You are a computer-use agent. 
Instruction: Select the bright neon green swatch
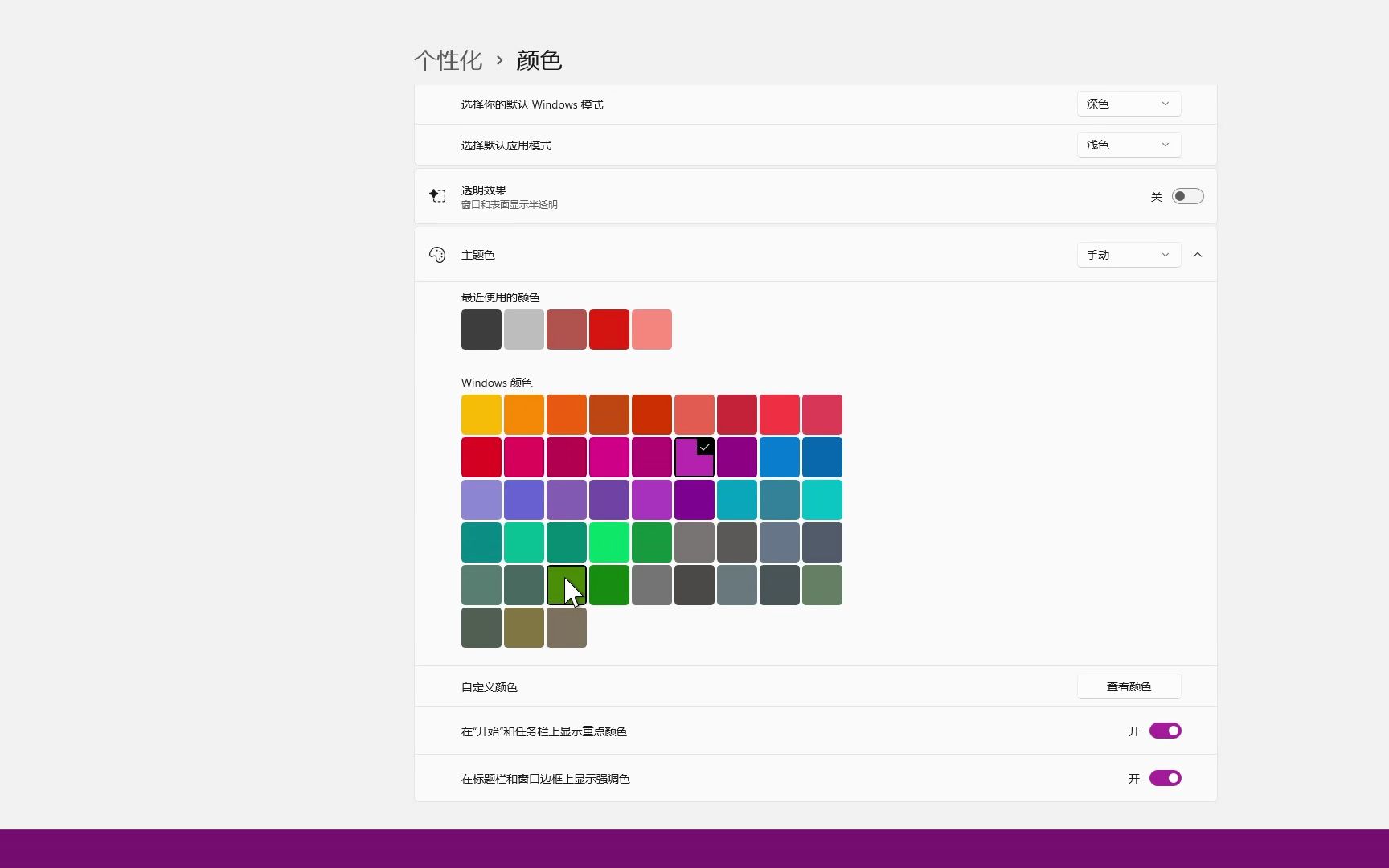point(609,542)
